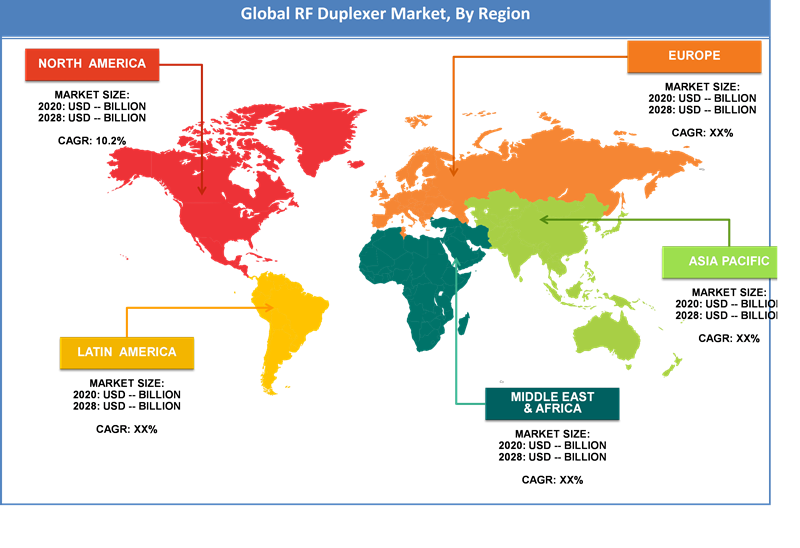Select the 'CAGR: XX%' text under Europe
The image size is (800, 548).
[x=702, y=133]
